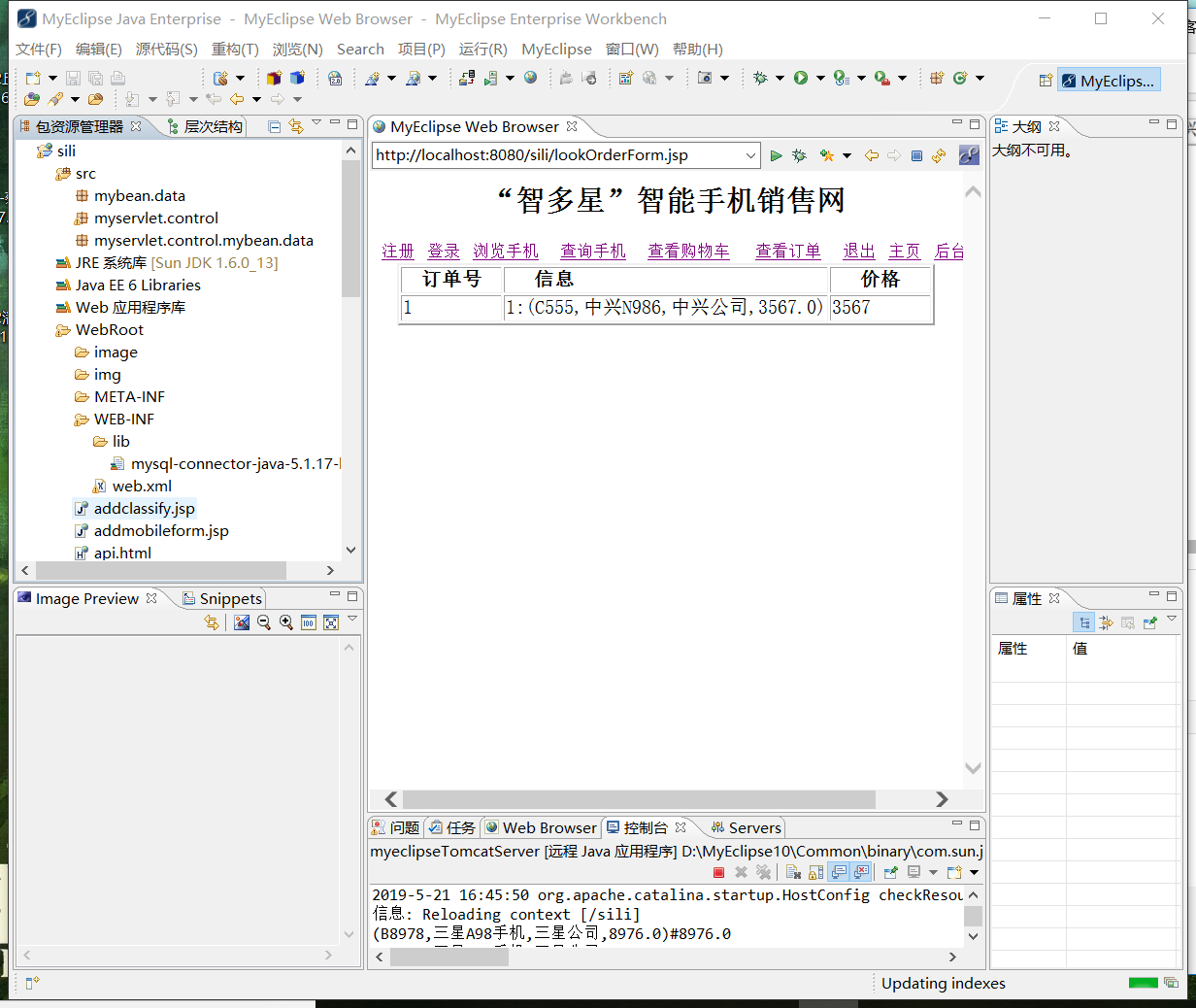Screen dimensions: 1196x1008
Task: Click the Zoom In icon in Image Preview
Action: coord(286,622)
